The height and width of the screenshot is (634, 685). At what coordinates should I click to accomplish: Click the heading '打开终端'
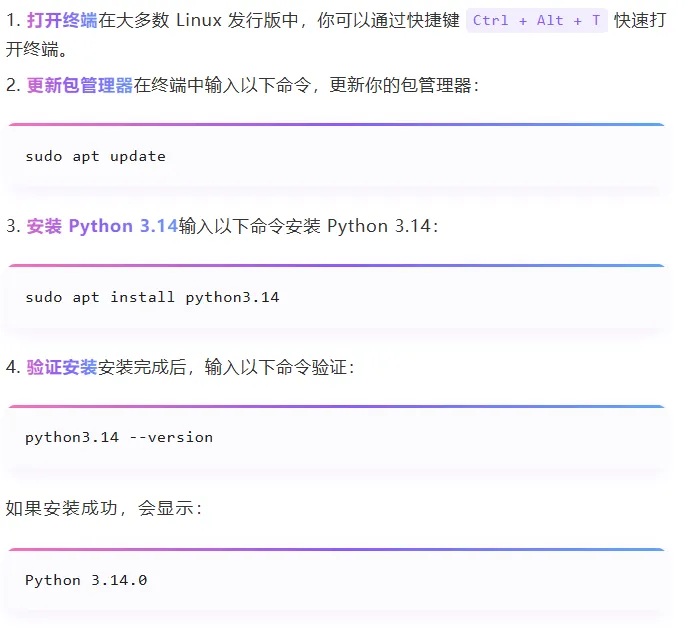[62, 20]
